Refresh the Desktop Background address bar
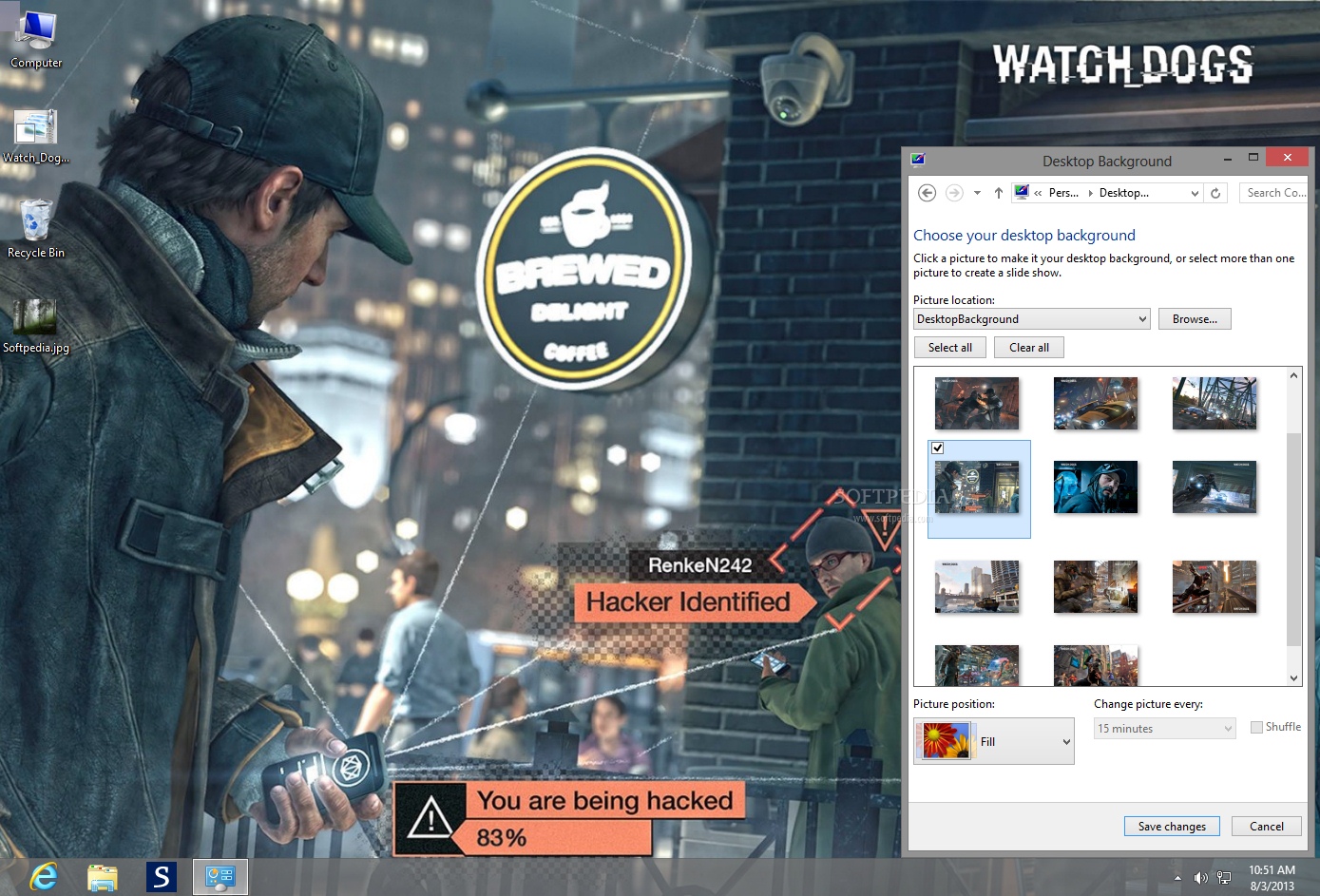The image size is (1320, 896). pos(1215,193)
